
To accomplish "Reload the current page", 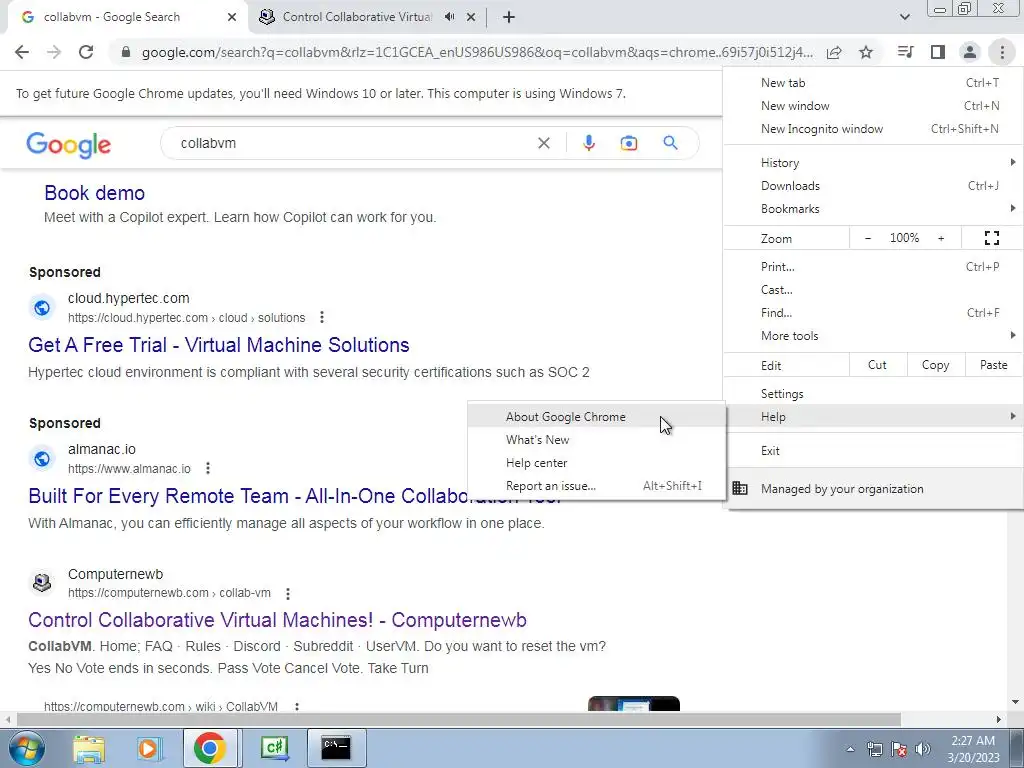I will [x=86, y=52].
